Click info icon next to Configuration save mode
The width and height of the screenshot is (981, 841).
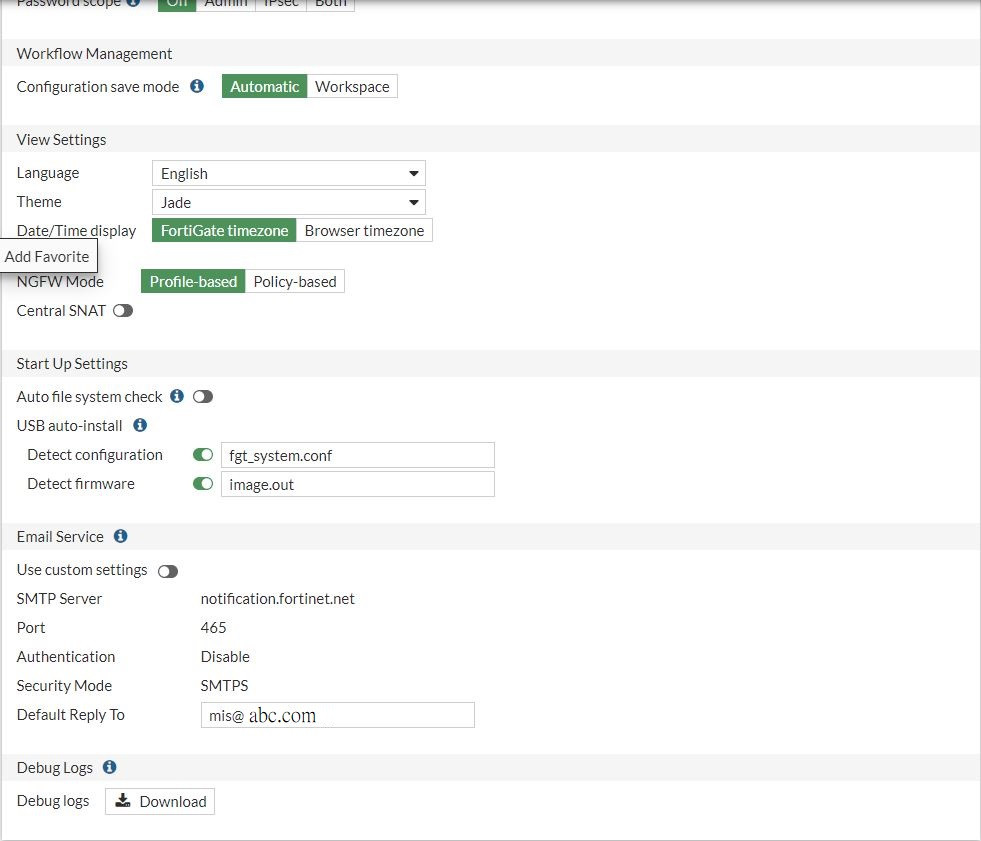point(196,86)
